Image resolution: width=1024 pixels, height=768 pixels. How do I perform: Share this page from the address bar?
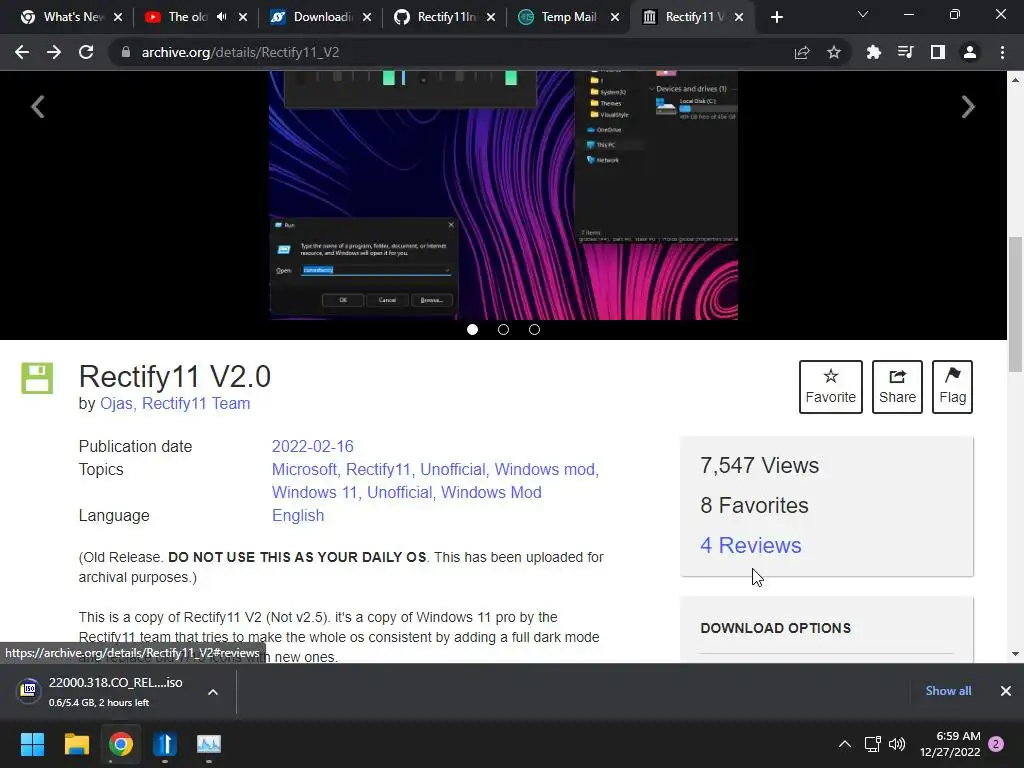[802, 52]
